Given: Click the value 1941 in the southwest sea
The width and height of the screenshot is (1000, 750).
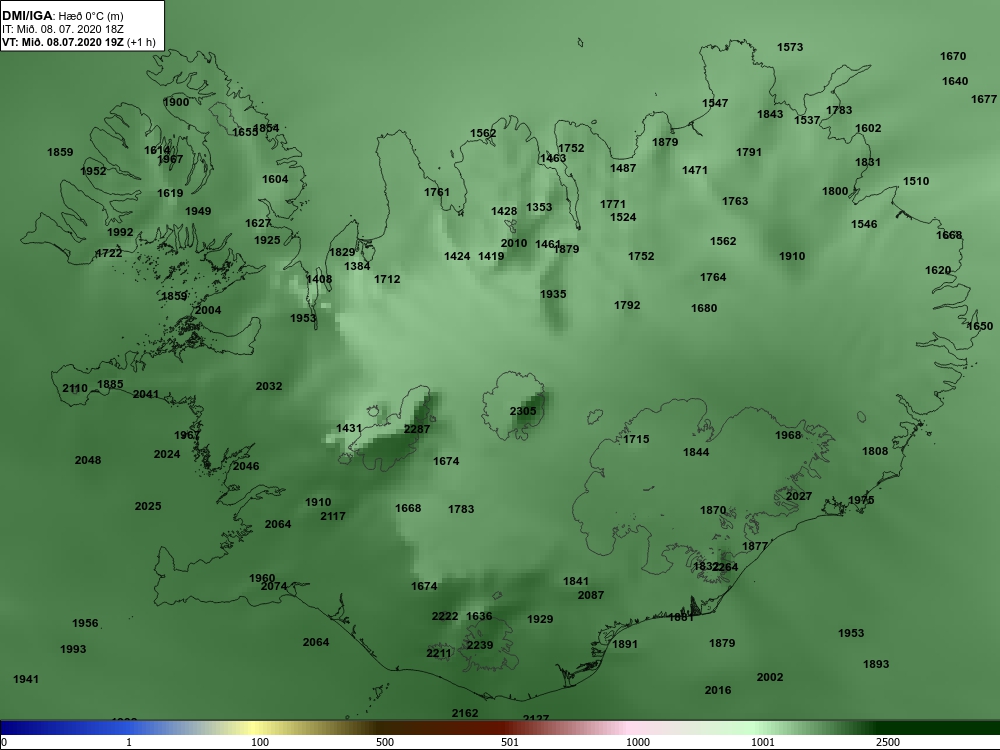Looking at the screenshot, I should [x=26, y=679].
